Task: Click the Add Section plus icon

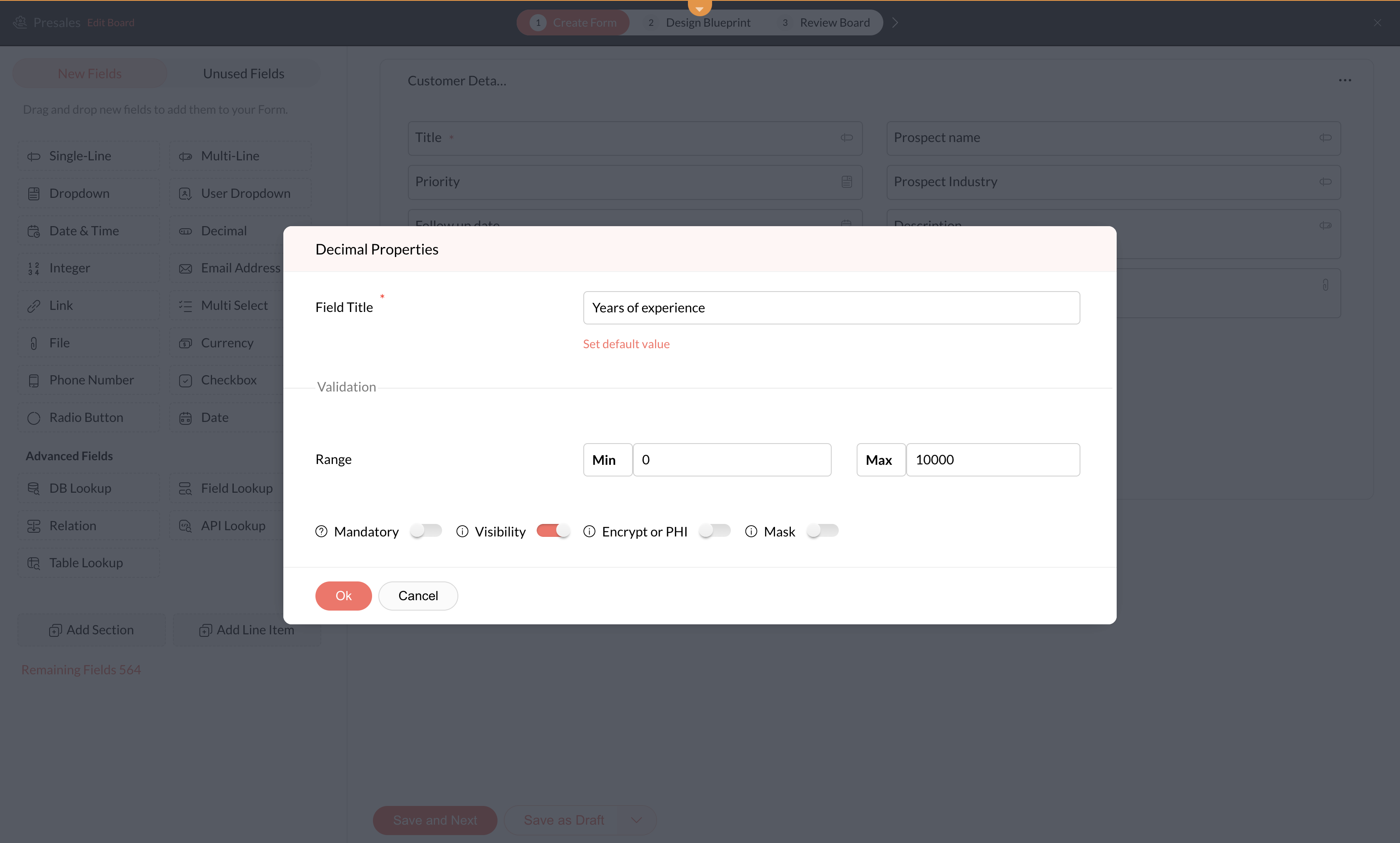Action: point(55,630)
